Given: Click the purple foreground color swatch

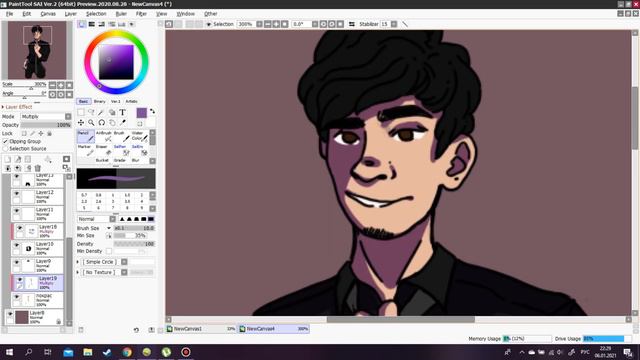Looking at the screenshot, I should point(142,113).
